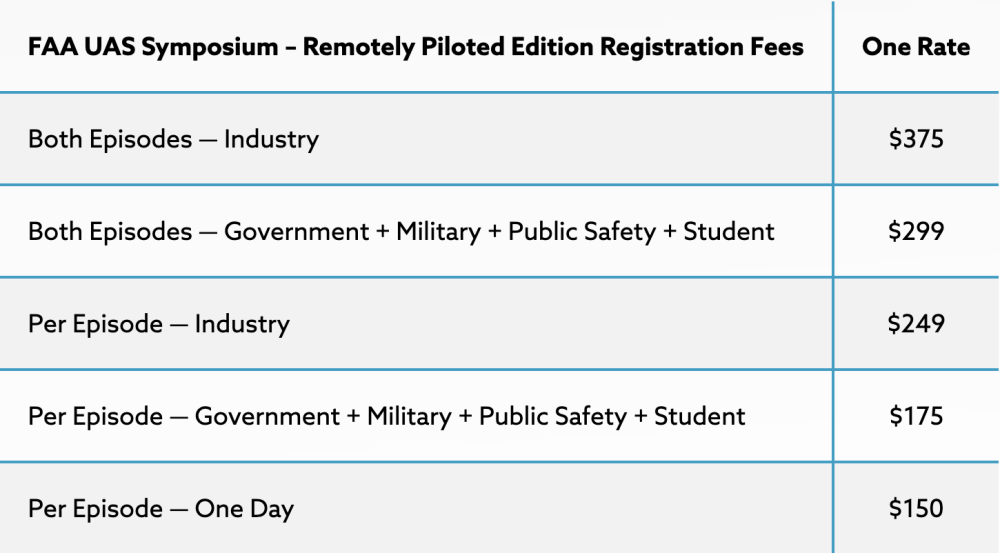The height and width of the screenshot is (553, 1000).
Task: Select the $375 price cell
Action: 916,139
